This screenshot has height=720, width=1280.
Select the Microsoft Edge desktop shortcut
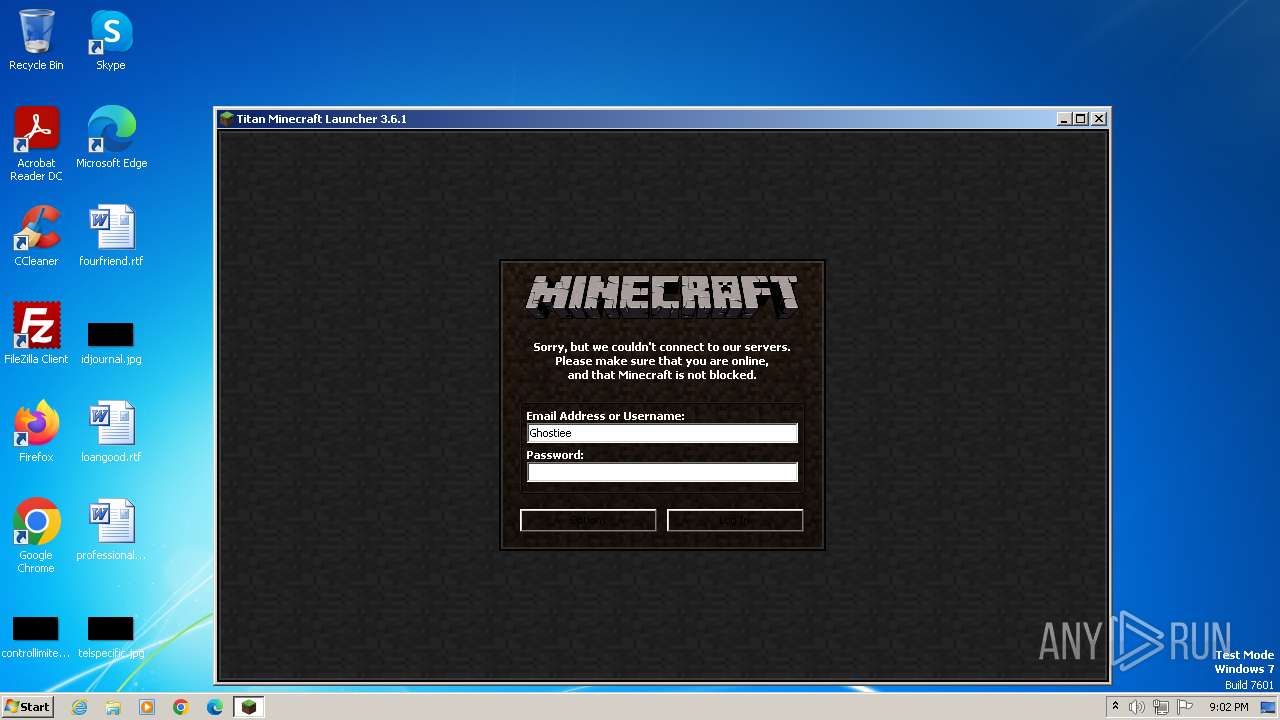(x=111, y=138)
